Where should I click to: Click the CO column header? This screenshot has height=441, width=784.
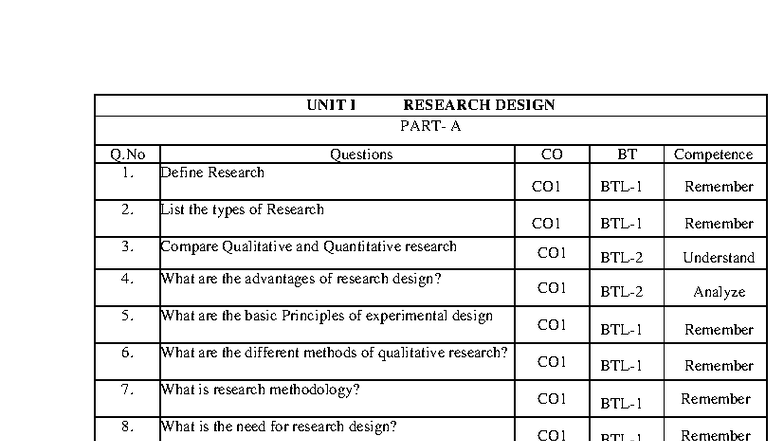pos(552,154)
